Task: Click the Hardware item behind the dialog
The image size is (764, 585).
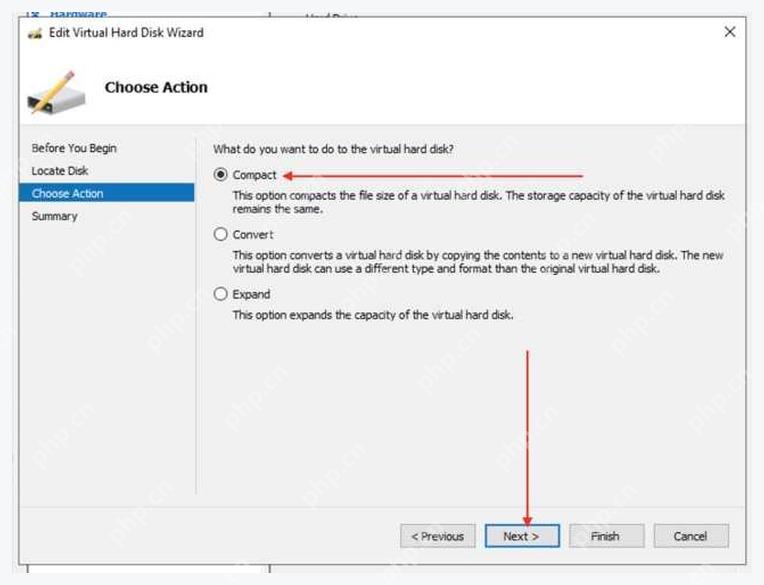Action: click(78, 13)
